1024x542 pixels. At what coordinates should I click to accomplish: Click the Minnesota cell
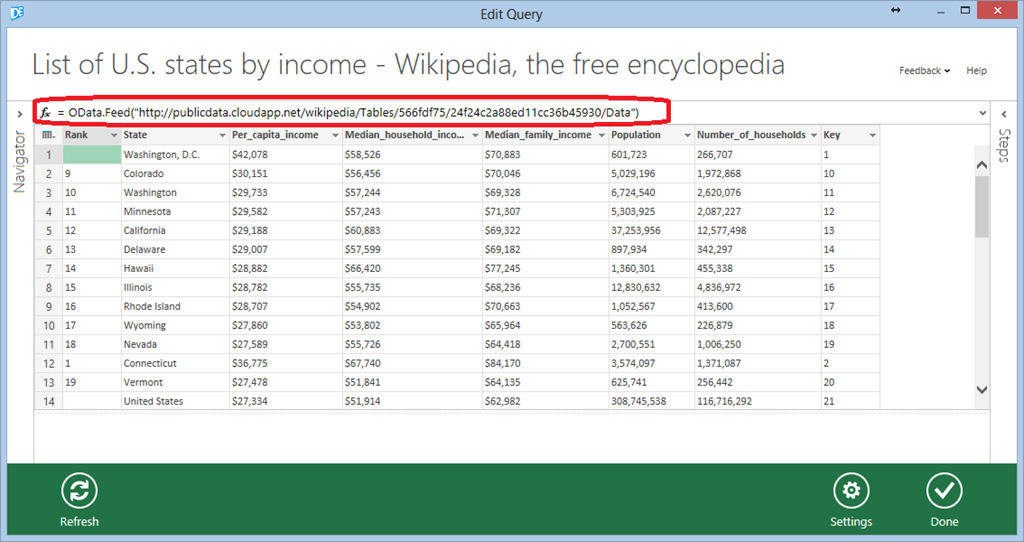point(175,212)
